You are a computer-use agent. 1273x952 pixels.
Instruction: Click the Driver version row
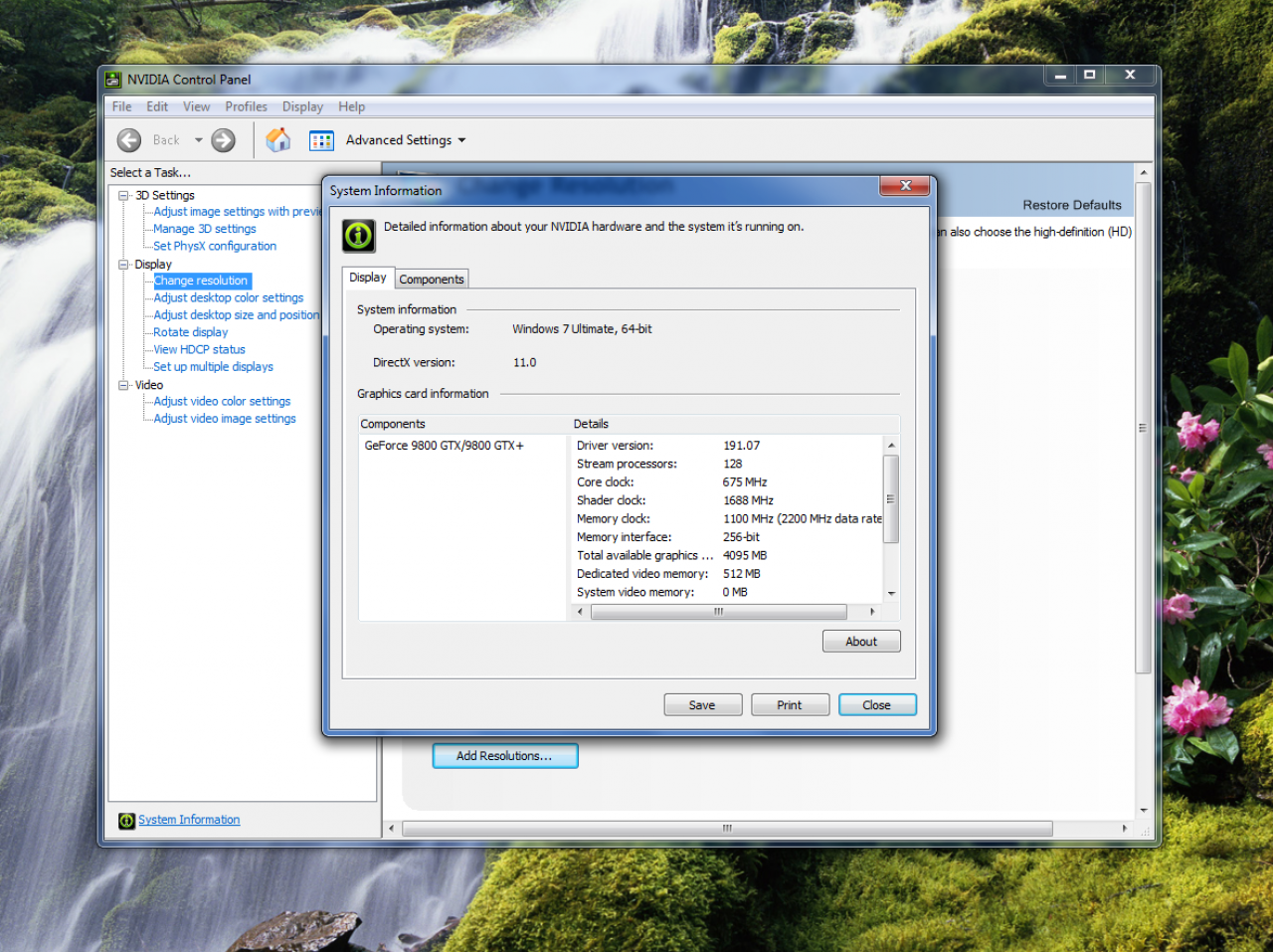[728, 446]
